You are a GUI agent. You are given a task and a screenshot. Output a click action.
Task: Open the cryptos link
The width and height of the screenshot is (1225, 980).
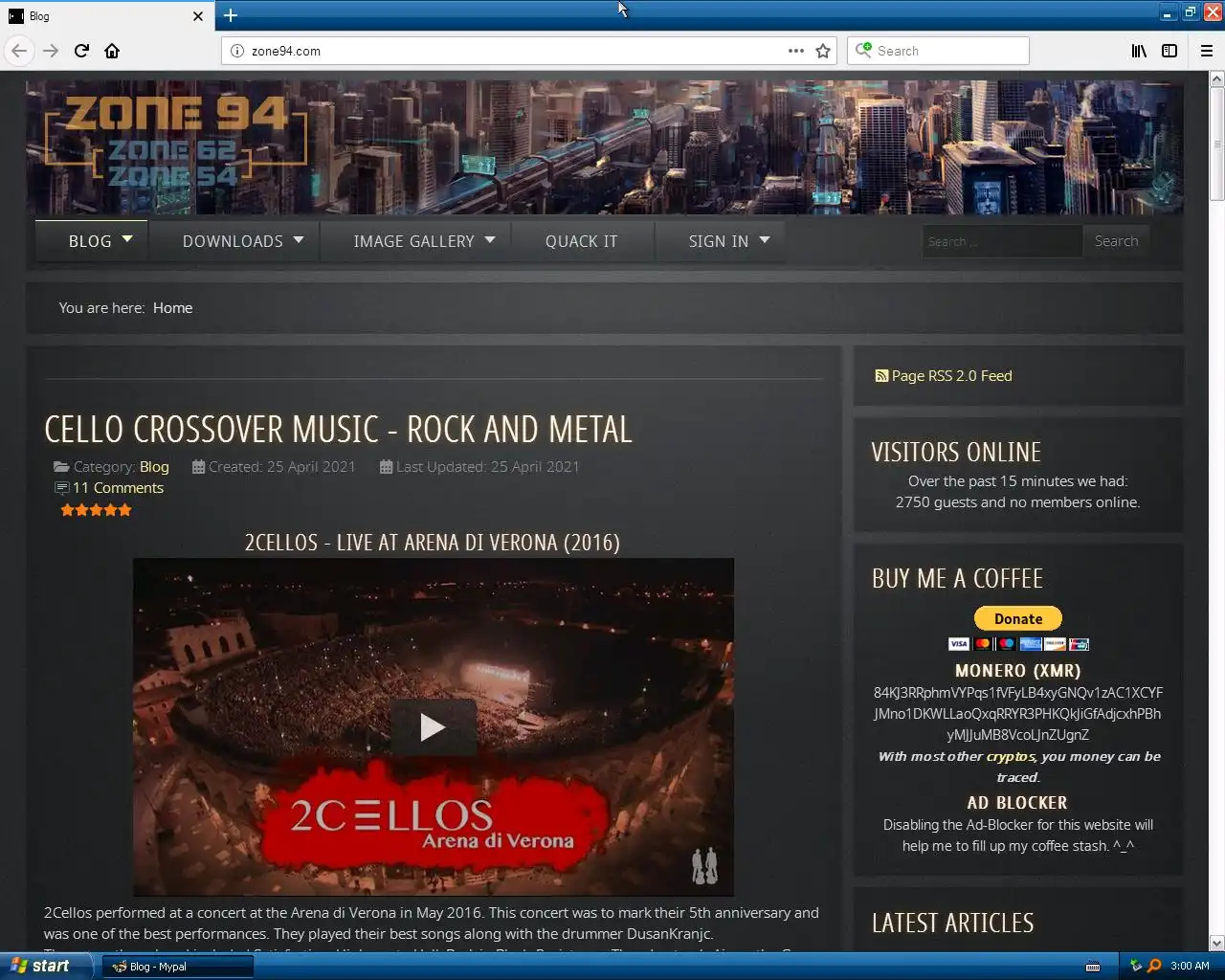pyautogui.click(x=1011, y=756)
